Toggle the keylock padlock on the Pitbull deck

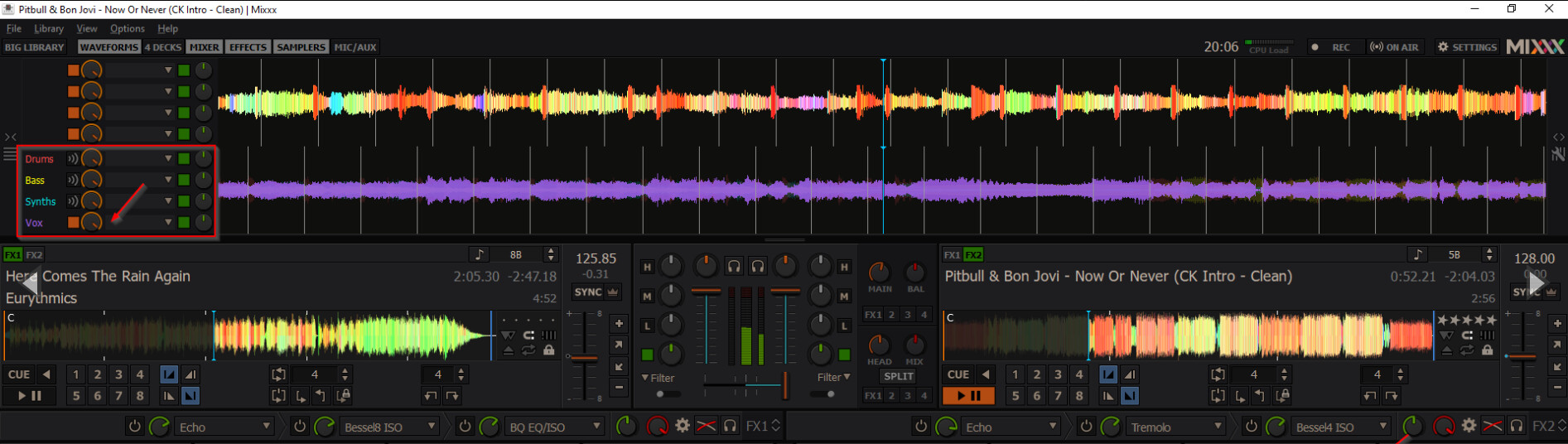pos(1488,351)
